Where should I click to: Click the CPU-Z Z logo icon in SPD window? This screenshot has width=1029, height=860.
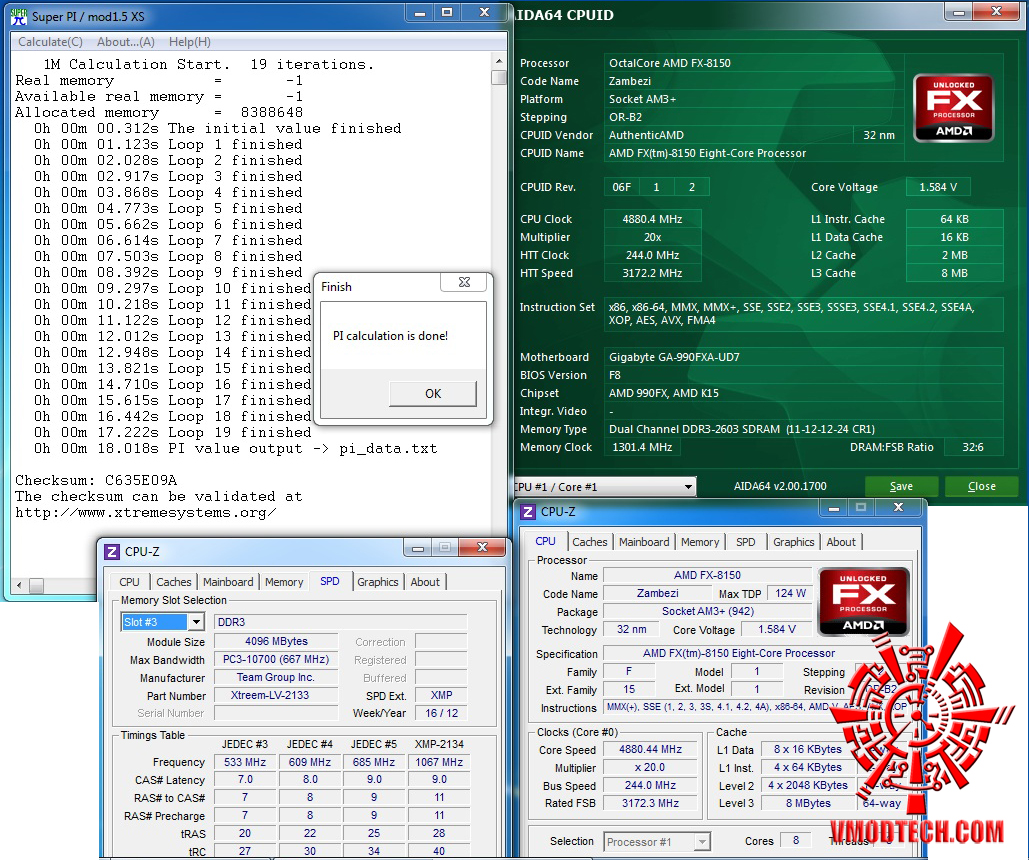pos(112,551)
